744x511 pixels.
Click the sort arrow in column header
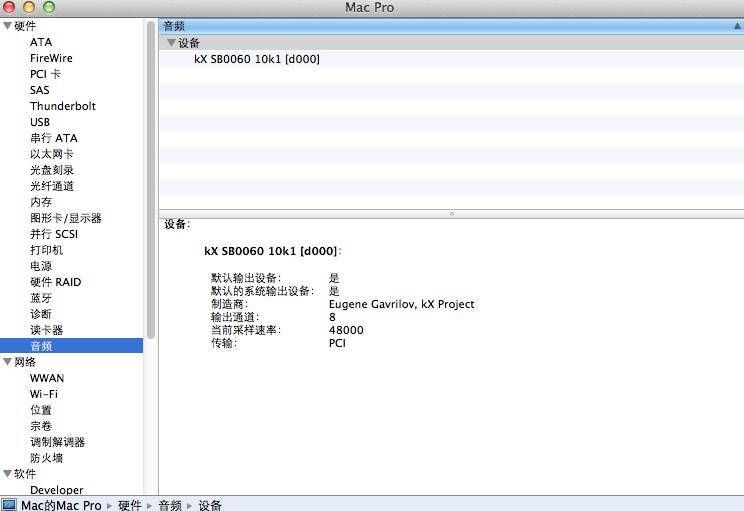[736, 26]
